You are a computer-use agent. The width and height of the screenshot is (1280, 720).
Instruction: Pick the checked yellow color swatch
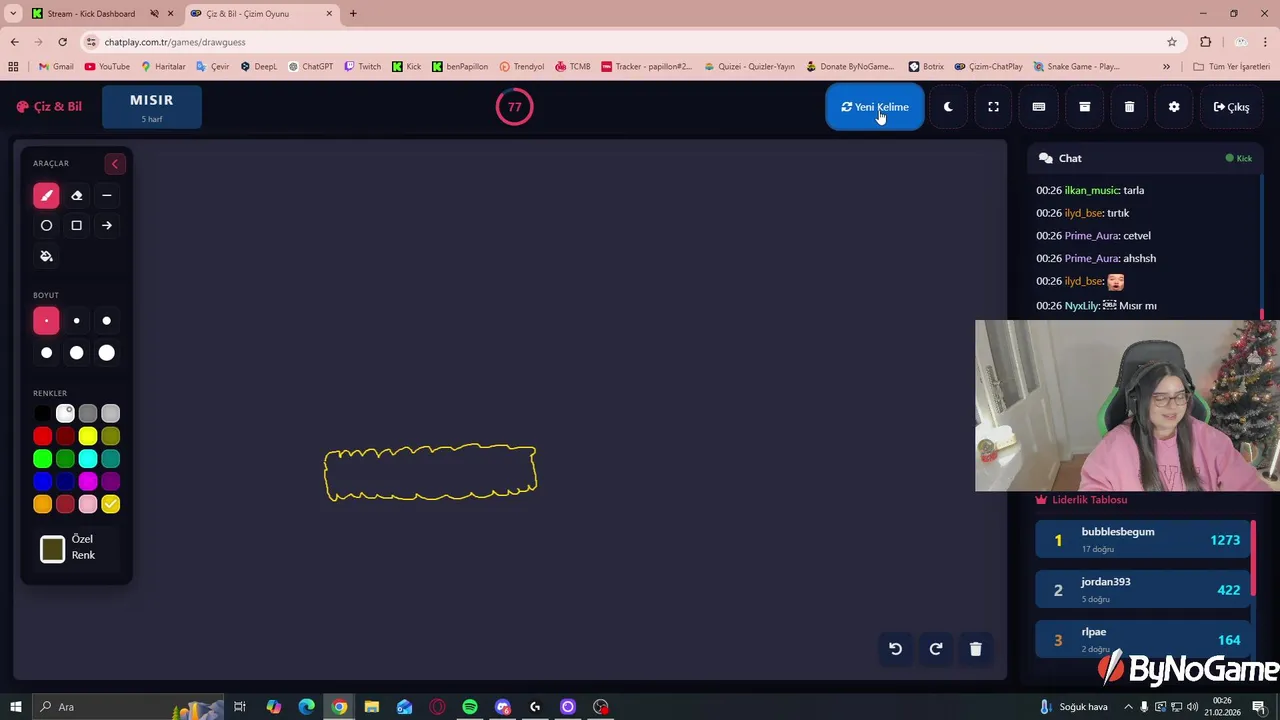(111, 505)
